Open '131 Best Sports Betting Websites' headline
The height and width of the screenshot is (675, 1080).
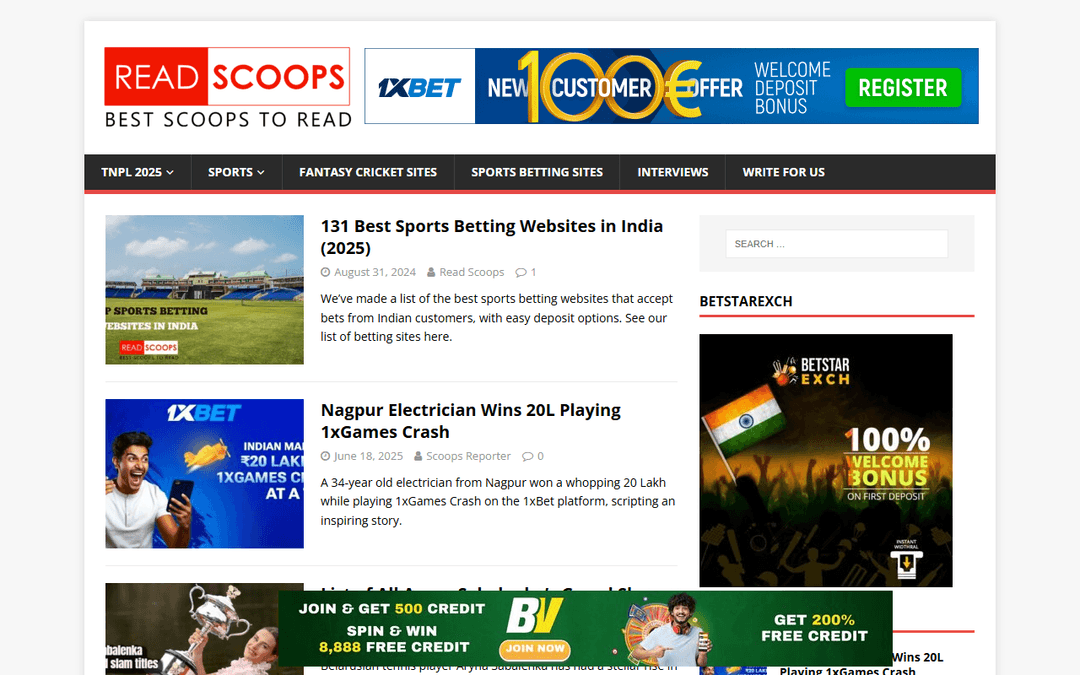[x=492, y=237]
